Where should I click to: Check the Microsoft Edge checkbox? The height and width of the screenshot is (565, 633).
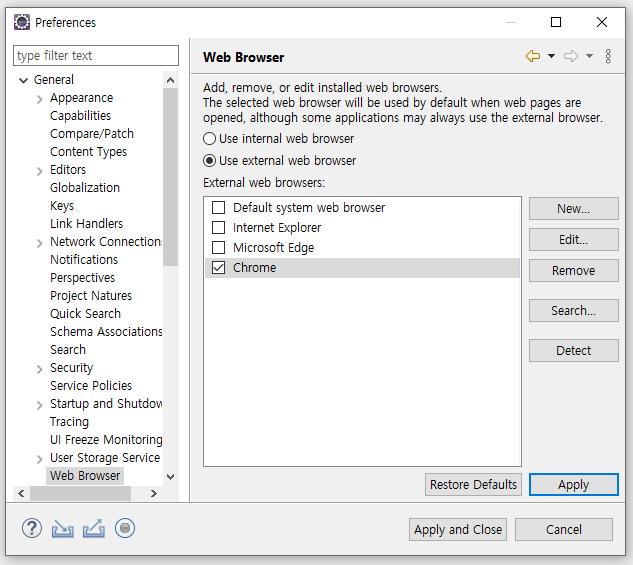click(x=218, y=247)
